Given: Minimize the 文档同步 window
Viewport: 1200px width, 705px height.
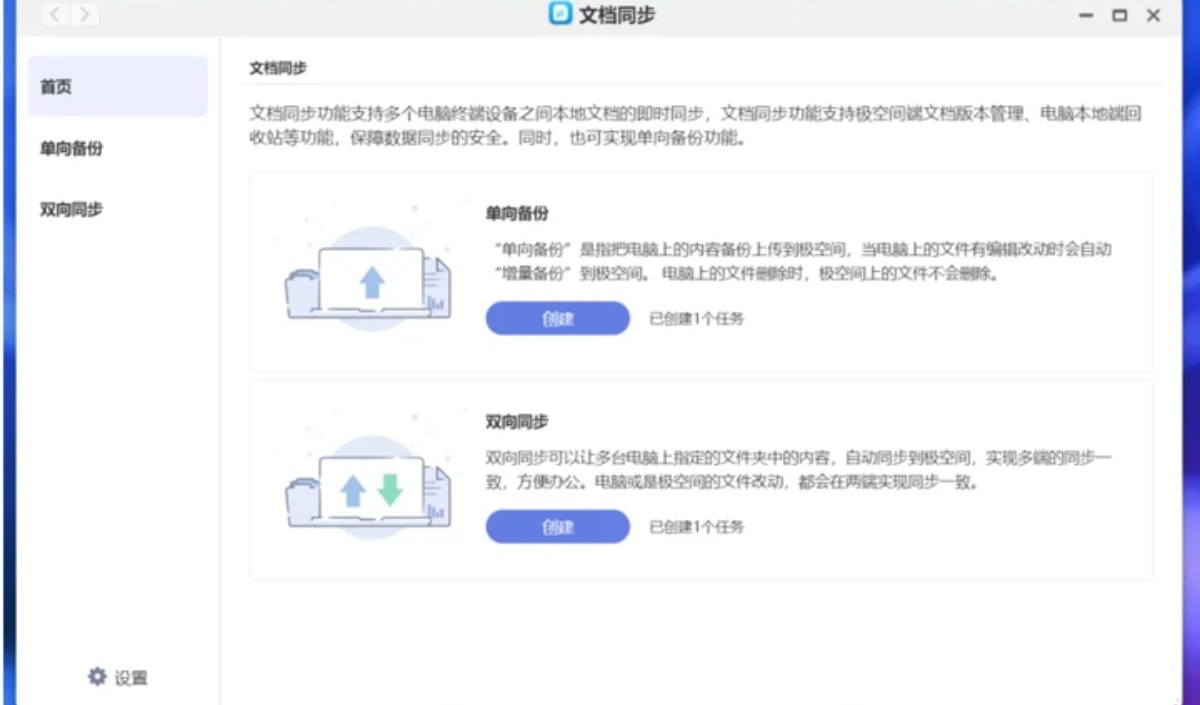Looking at the screenshot, I should 1087,16.
